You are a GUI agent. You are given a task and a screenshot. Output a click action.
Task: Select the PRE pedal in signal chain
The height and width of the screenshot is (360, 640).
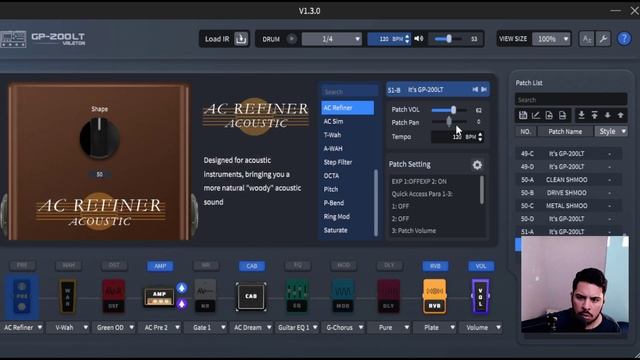click(x=22, y=297)
